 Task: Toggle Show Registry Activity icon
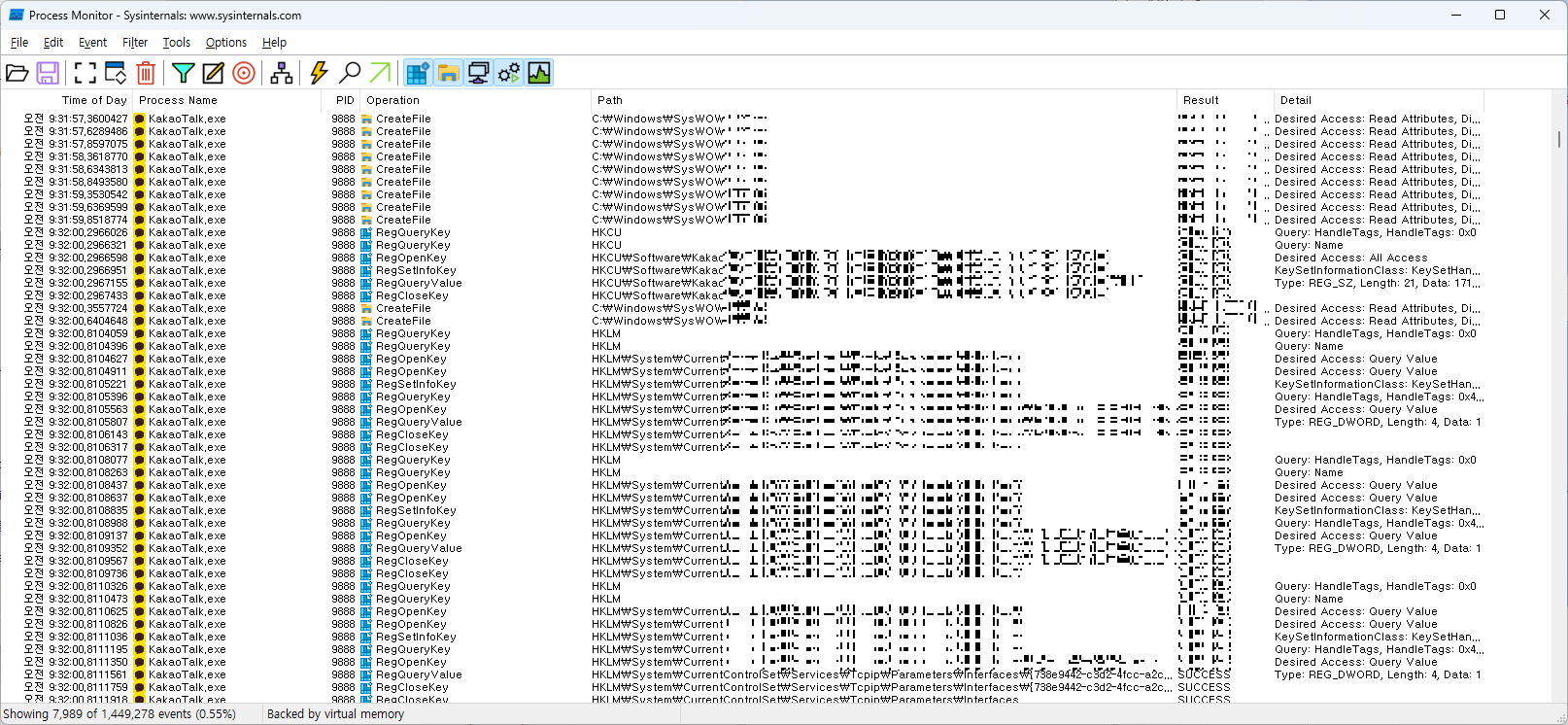pyautogui.click(x=418, y=73)
